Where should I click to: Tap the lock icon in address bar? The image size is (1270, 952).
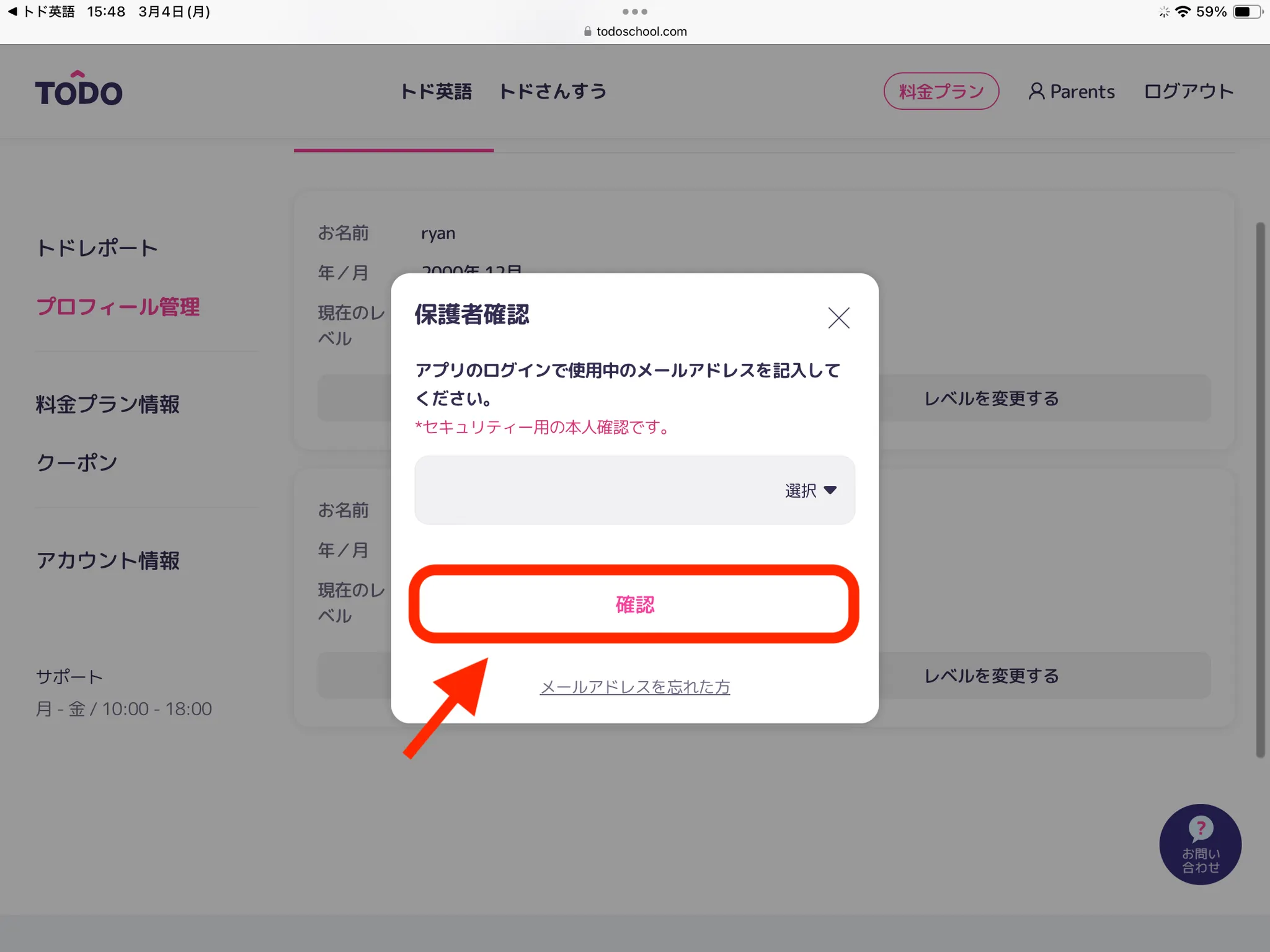pyautogui.click(x=588, y=32)
